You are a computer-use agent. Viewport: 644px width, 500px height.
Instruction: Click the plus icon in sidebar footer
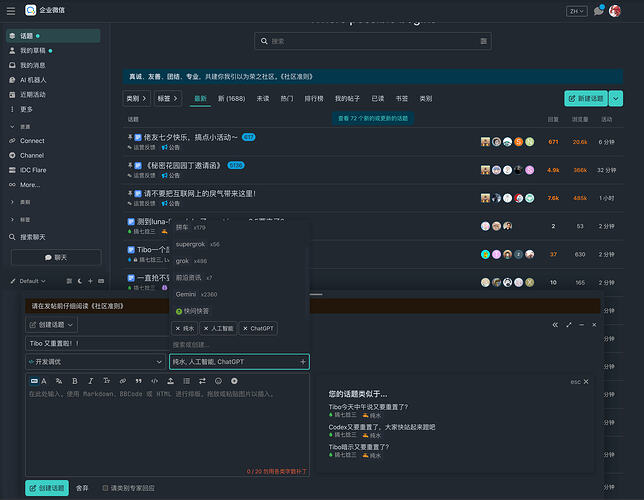pos(90,281)
